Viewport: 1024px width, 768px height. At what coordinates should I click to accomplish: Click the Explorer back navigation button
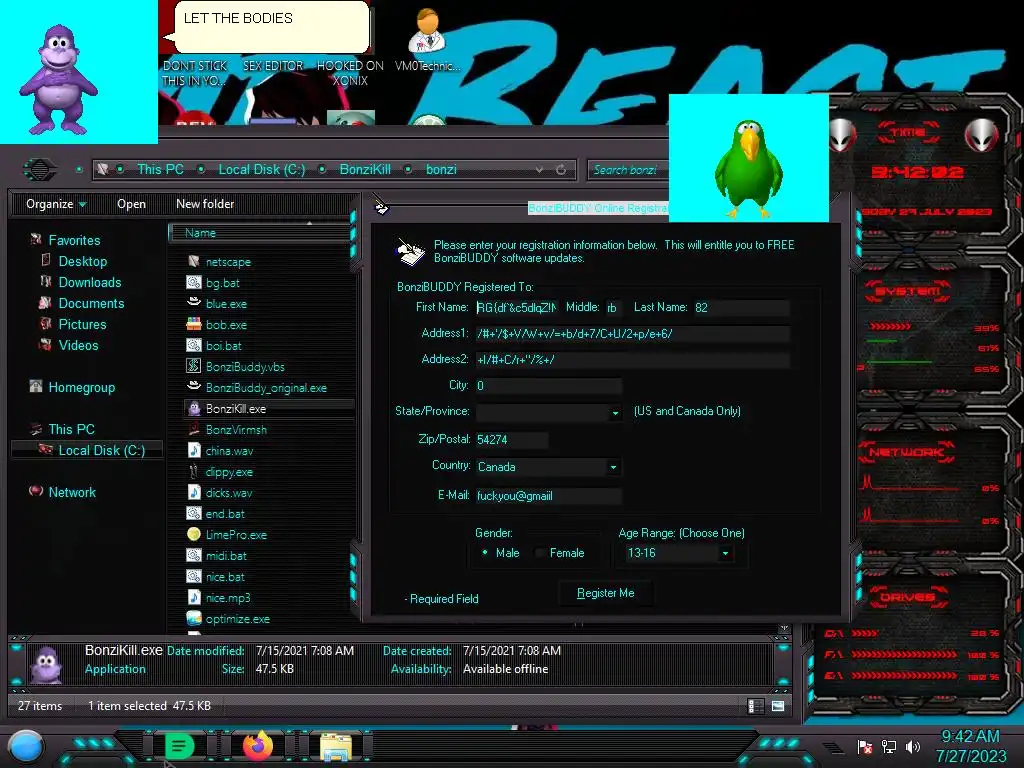click(x=40, y=169)
